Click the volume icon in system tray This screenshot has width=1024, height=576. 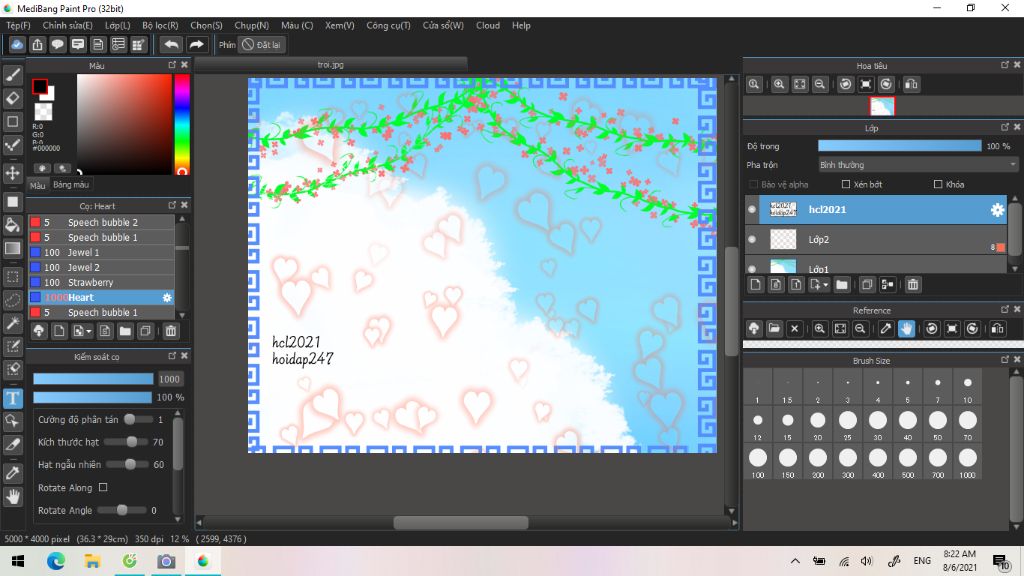tap(867, 561)
